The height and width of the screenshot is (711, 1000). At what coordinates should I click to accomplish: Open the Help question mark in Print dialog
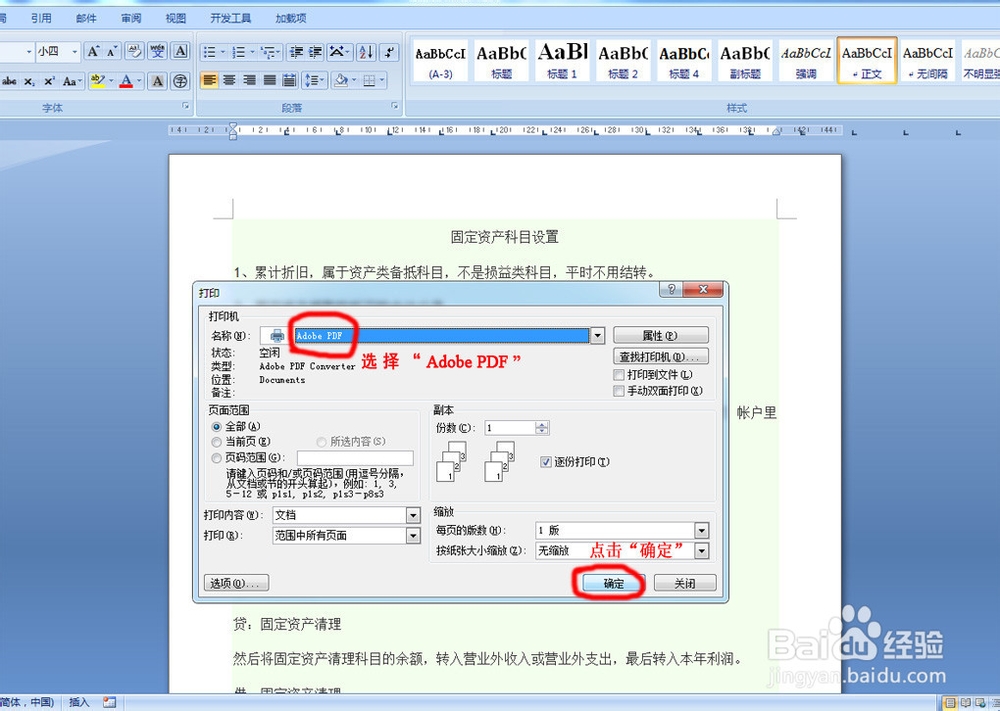(670, 290)
